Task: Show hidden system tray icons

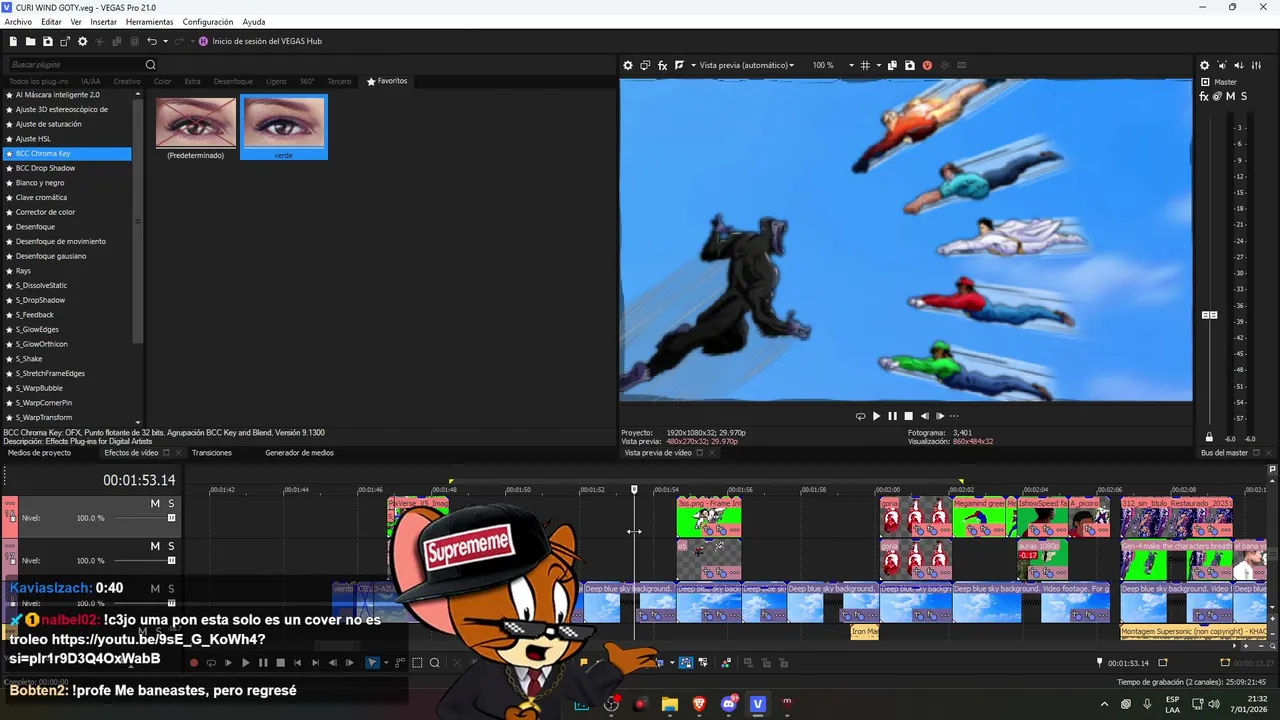Action: point(1104,704)
